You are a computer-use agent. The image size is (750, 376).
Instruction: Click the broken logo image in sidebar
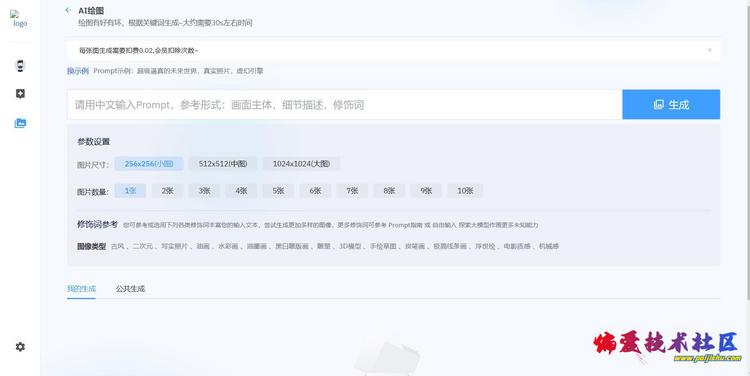[20, 19]
